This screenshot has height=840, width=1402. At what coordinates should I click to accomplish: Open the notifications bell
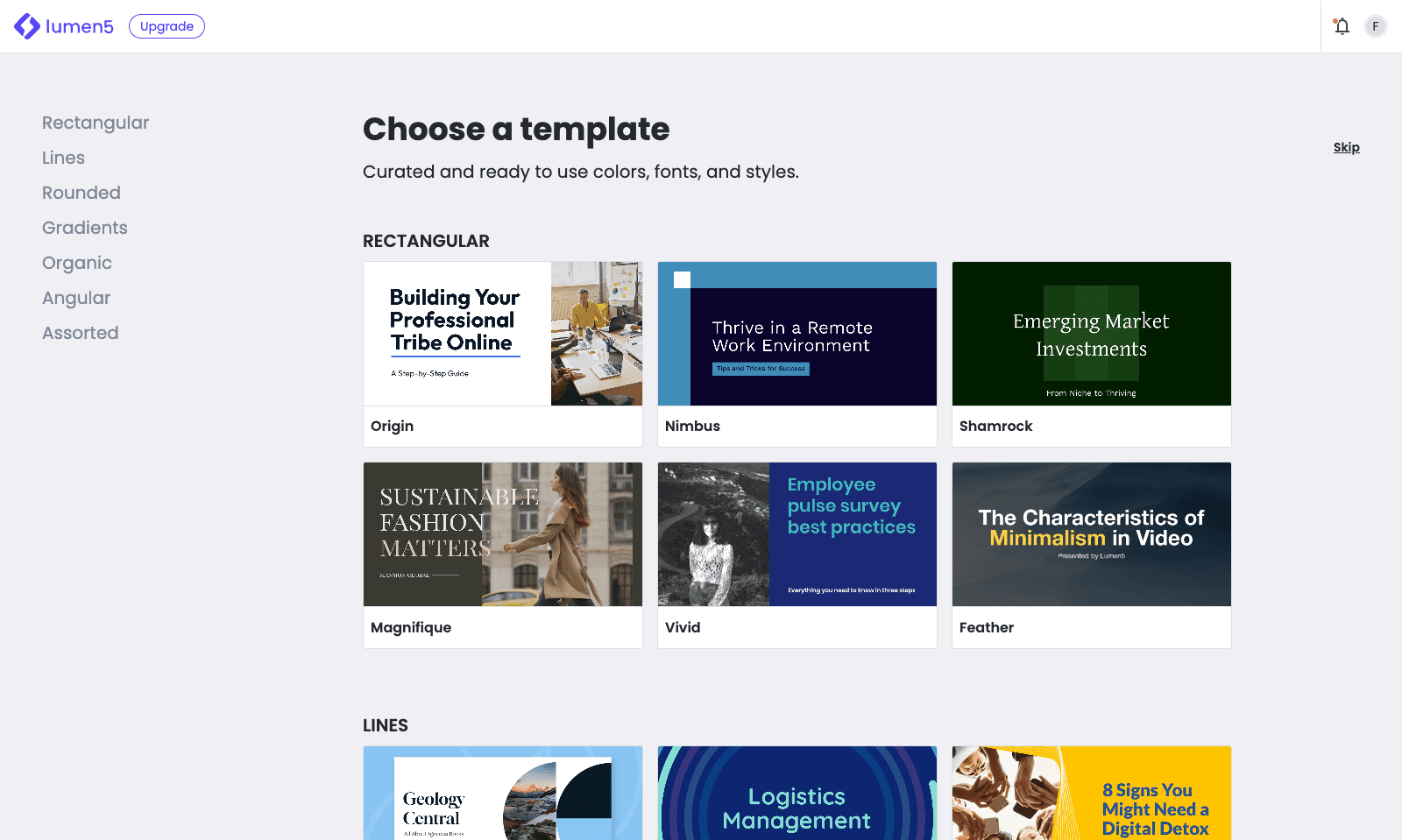click(1342, 26)
